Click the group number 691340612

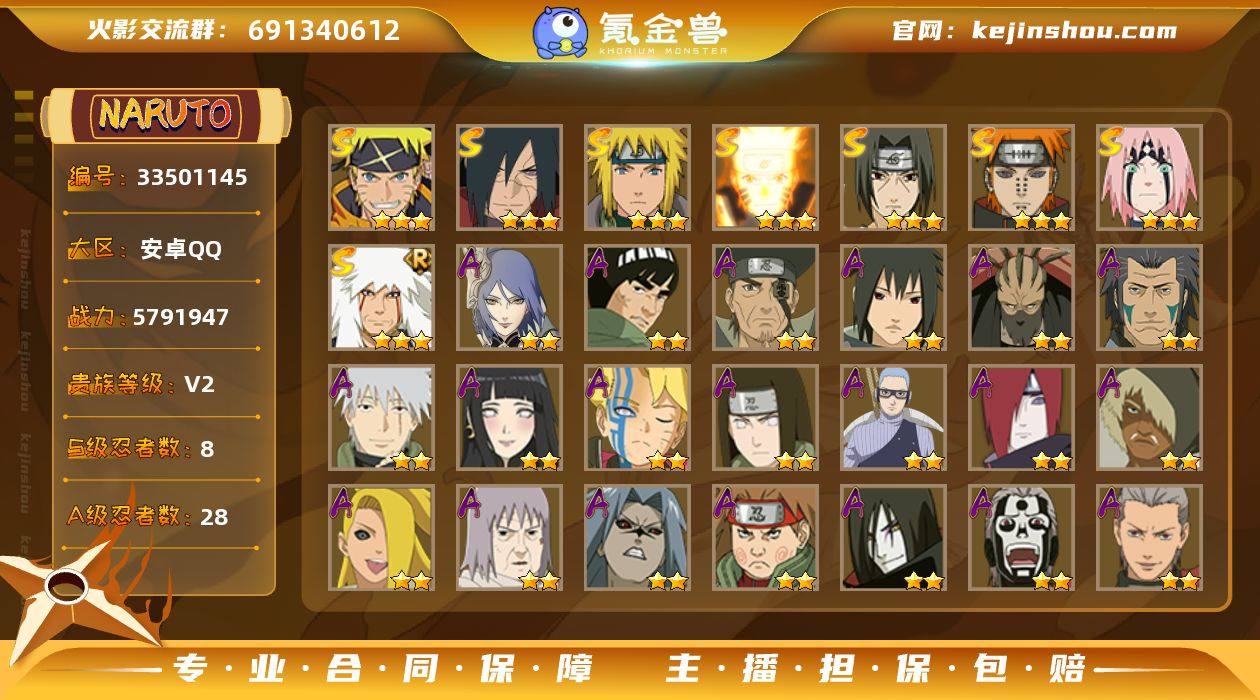coord(324,30)
